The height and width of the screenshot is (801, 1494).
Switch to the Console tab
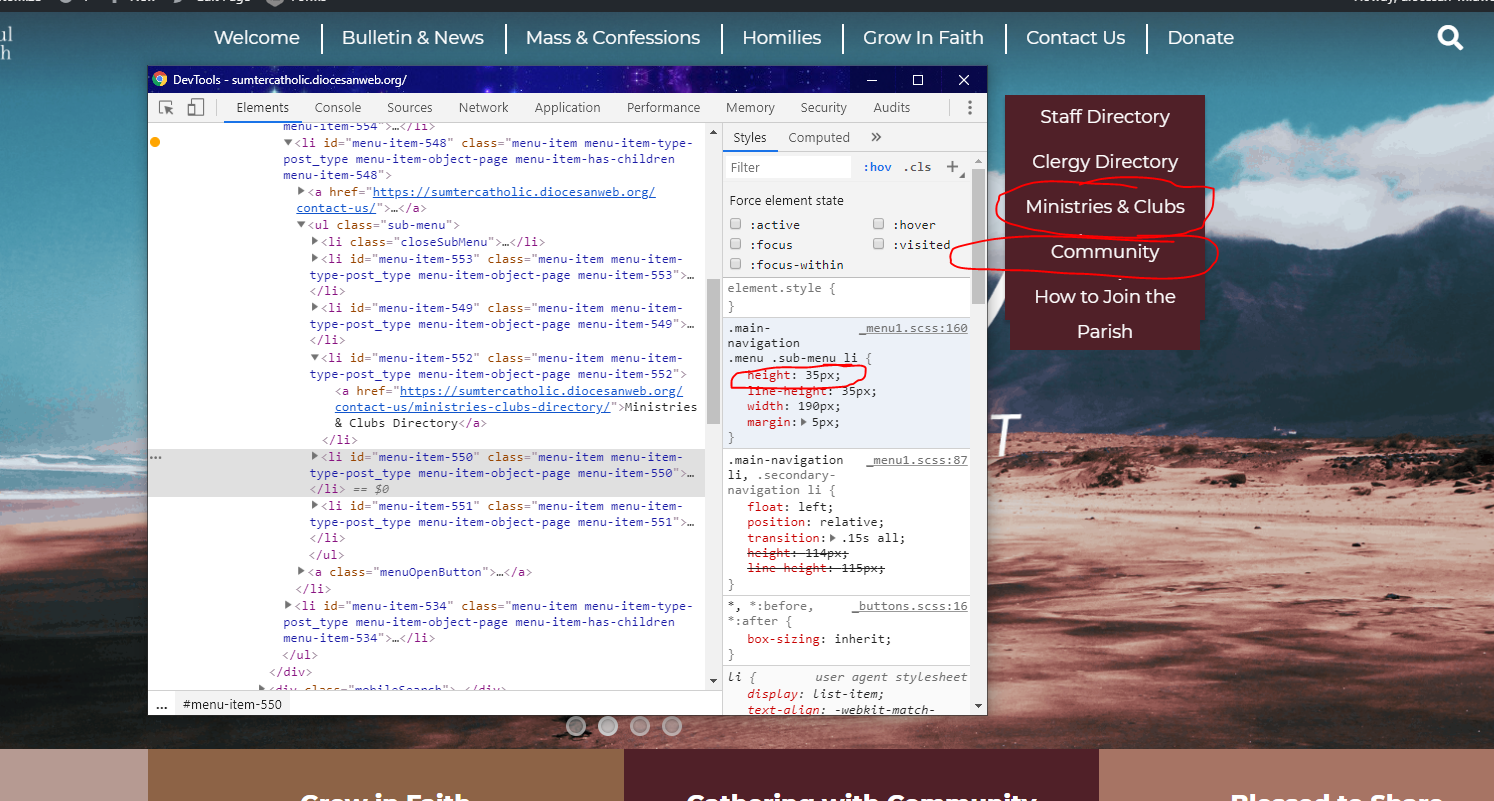pyautogui.click(x=338, y=108)
